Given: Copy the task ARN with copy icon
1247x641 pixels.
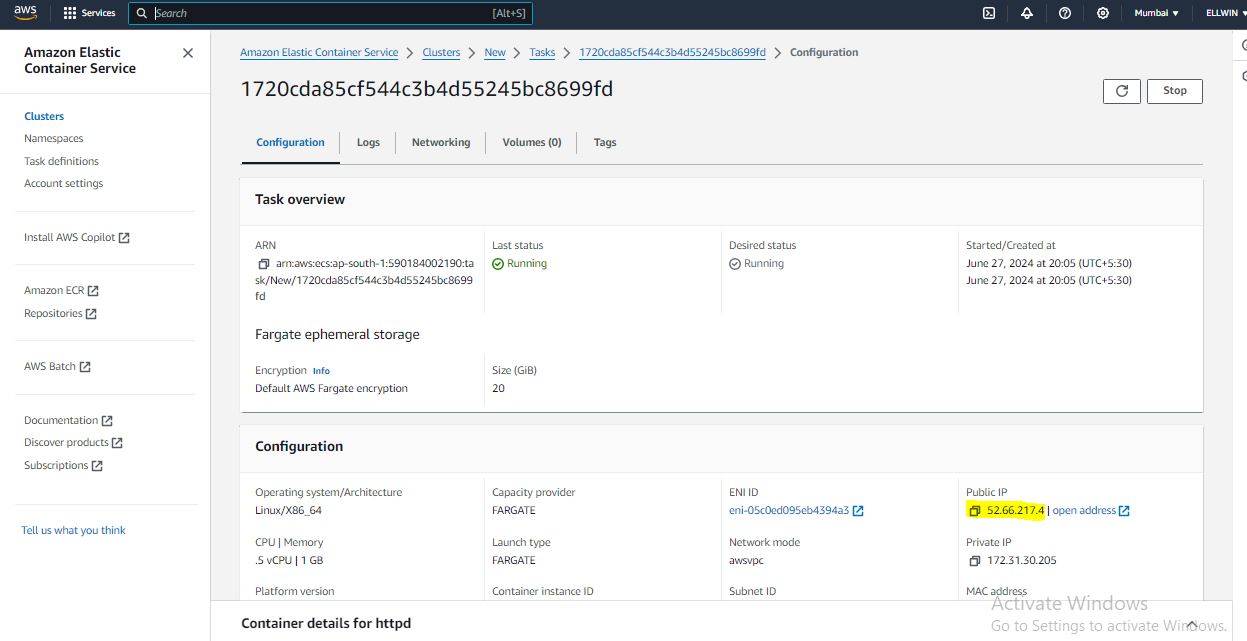Looking at the screenshot, I should 264,264.
